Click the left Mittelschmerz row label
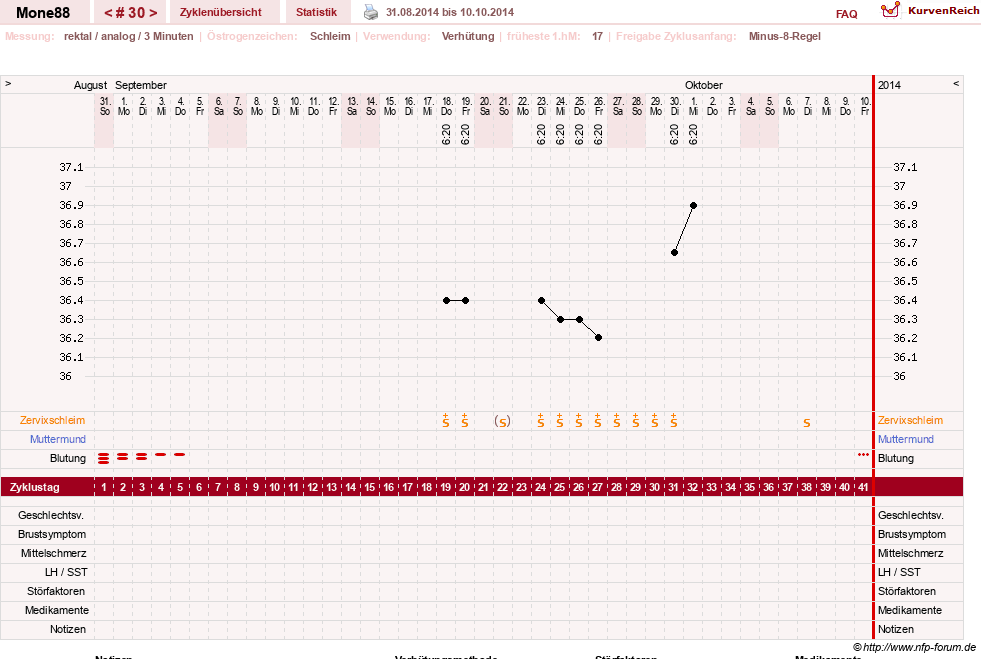981x659 pixels. pyautogui.click(x=54, y=553)
